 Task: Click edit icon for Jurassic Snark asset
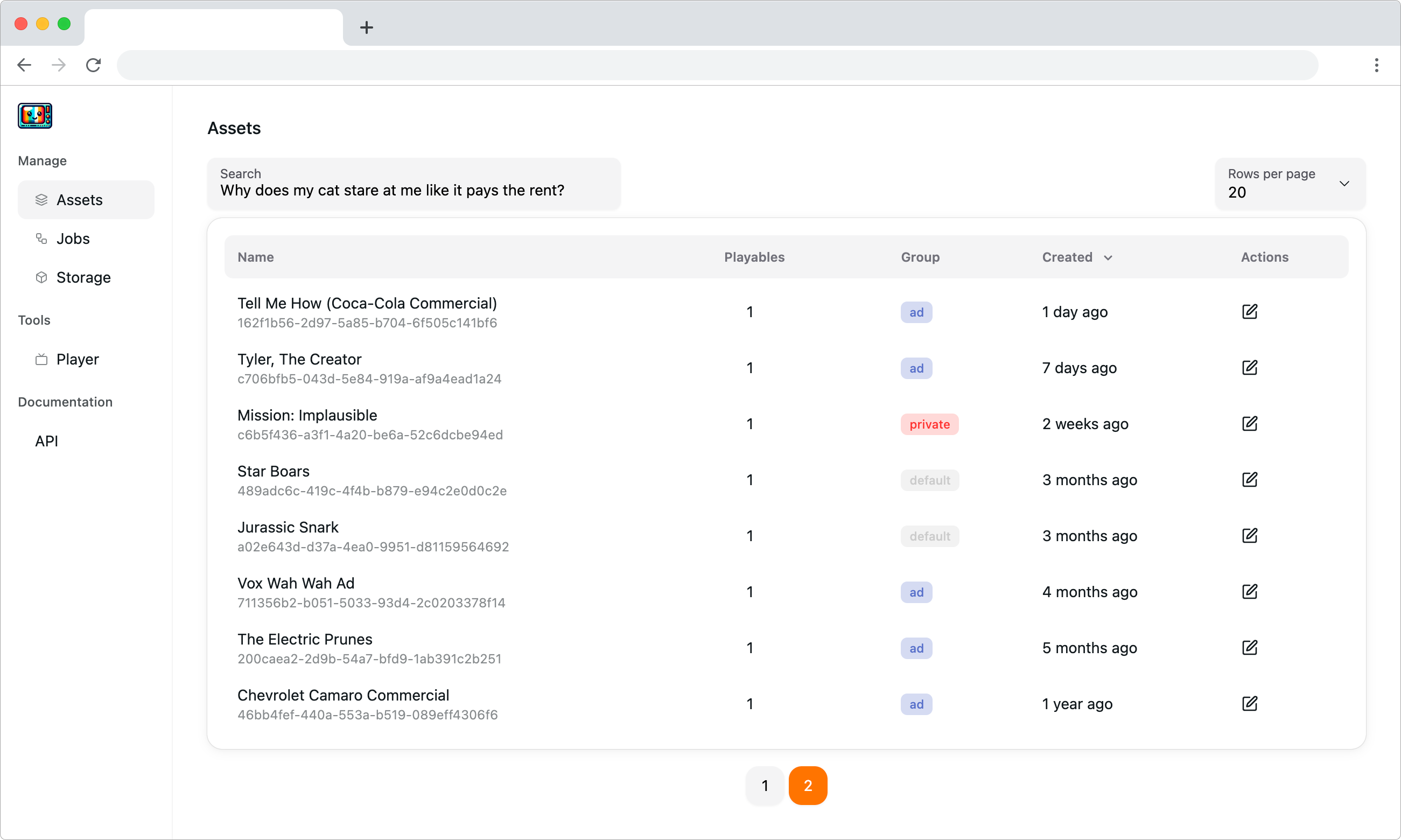point(1250,535)
